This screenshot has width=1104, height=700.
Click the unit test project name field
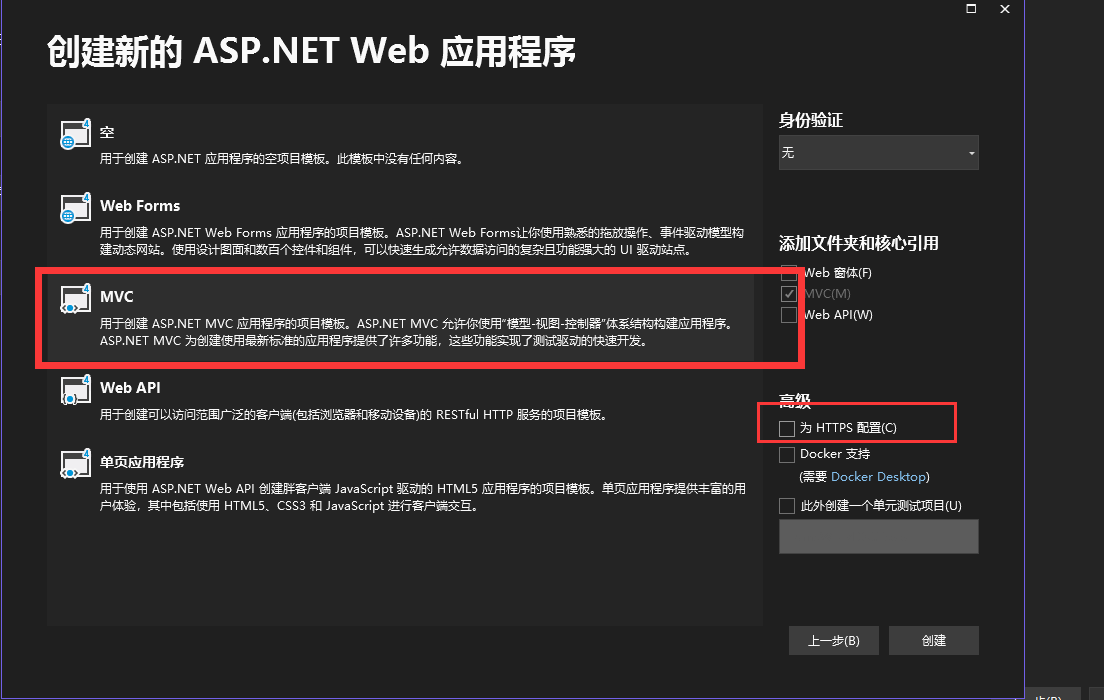(878, 537)
